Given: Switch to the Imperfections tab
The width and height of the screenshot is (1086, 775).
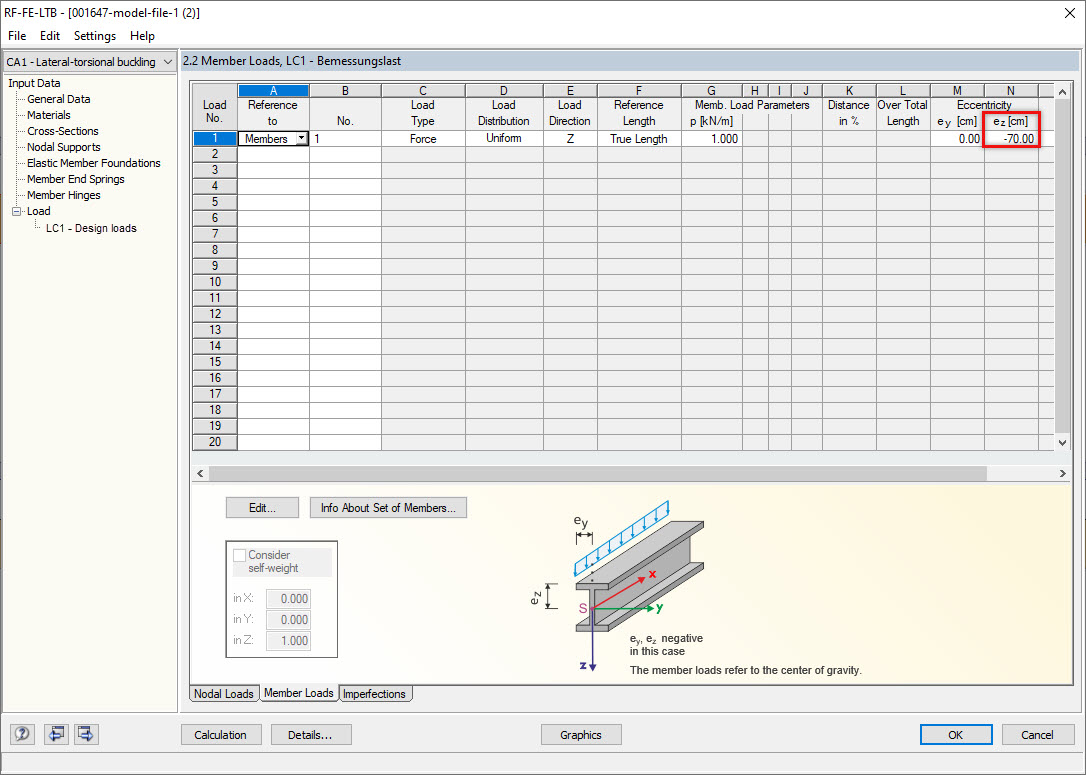Looking at the screenshot, I should tap(375, 693).
